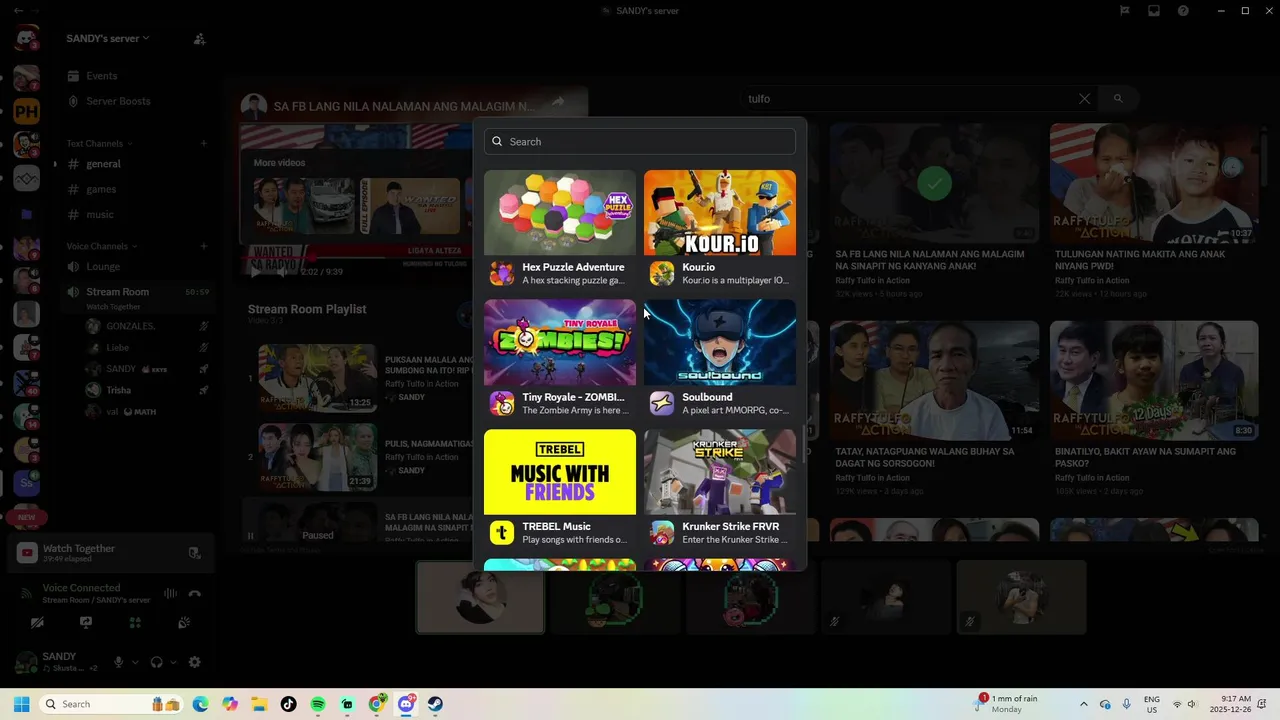Screen dimensions: 1280x720
Task: Toggle the noise suppression waveform icon
Action: pos(170,593)
